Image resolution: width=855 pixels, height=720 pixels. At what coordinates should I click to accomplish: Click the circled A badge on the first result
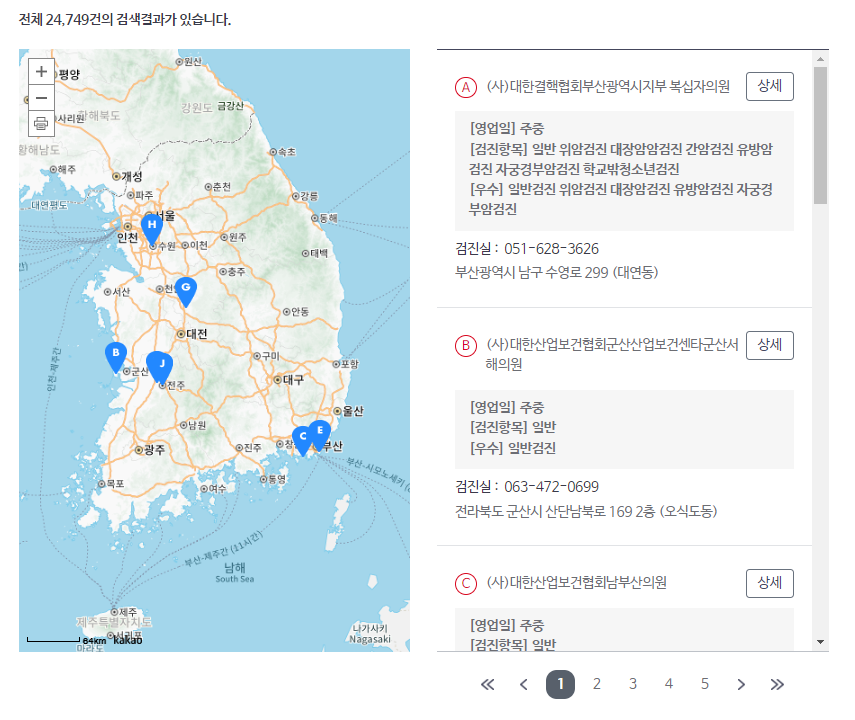[463, 86]
